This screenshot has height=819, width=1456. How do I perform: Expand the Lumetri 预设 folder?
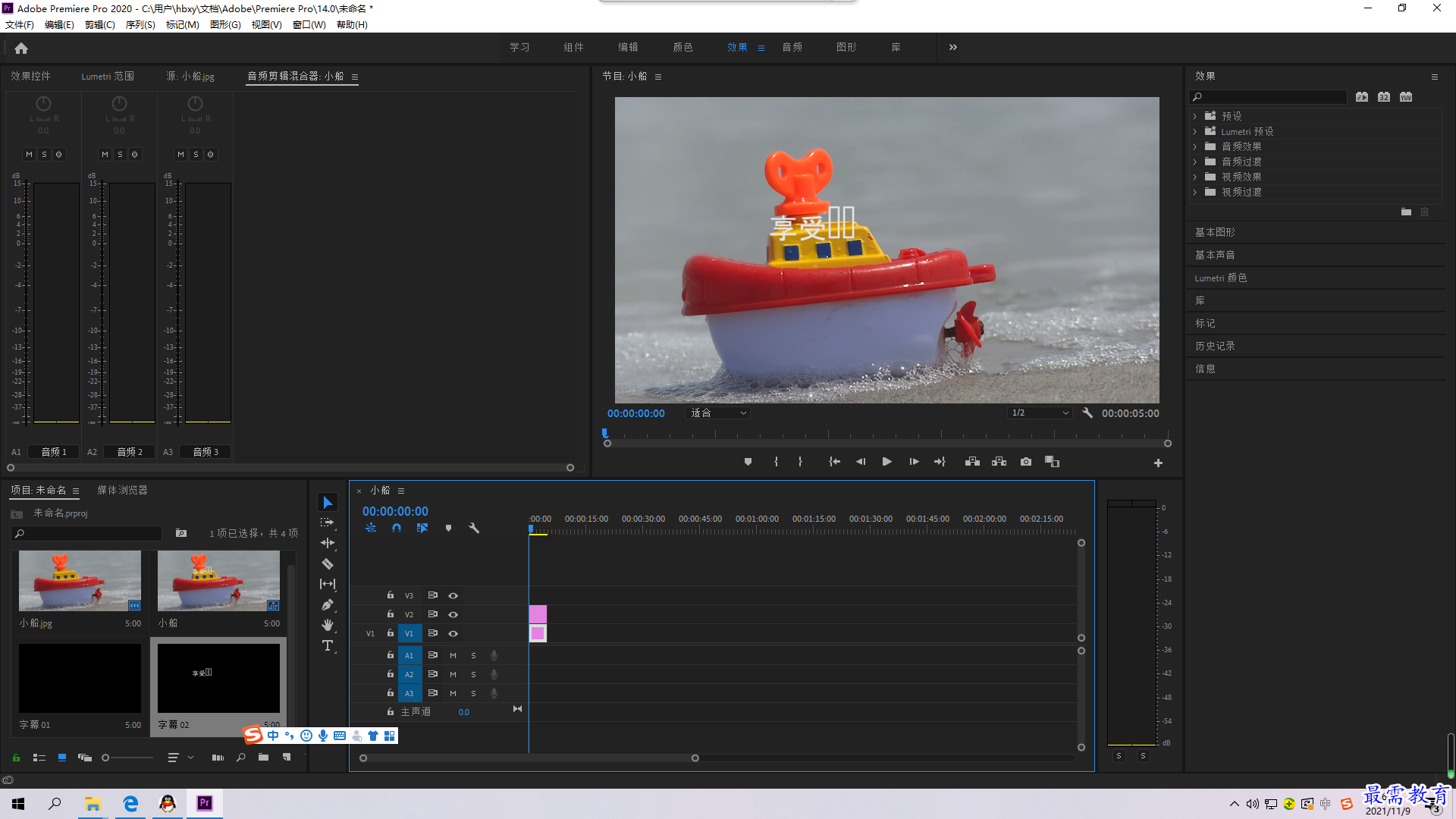coord(1195,131)
